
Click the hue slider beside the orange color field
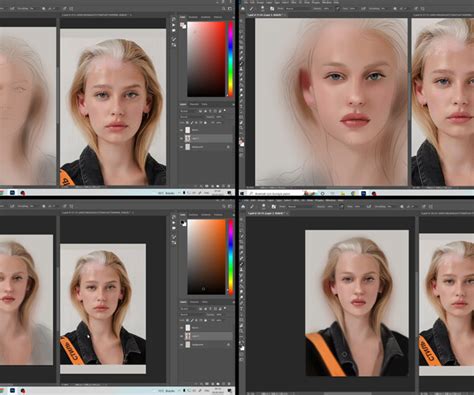[230, 257]
